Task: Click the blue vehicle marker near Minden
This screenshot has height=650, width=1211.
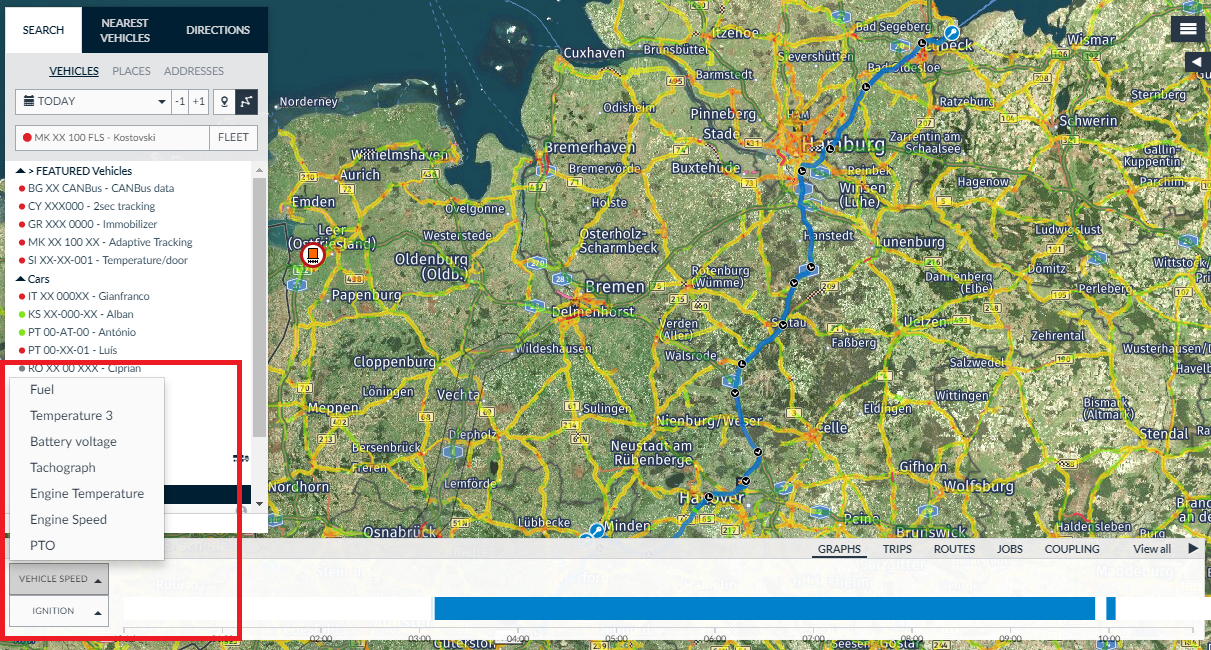Action: point(595,529)
